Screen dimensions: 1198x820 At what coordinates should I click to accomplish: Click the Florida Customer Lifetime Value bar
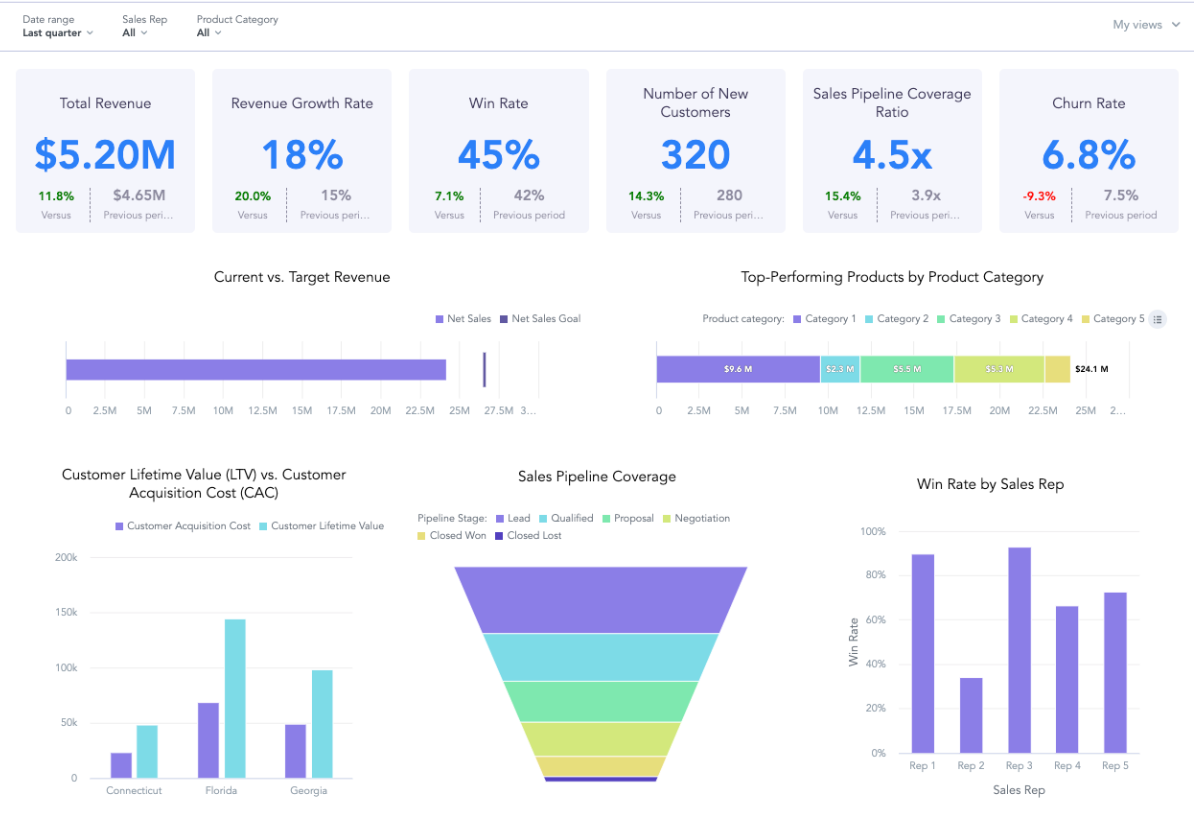point(235,698)
